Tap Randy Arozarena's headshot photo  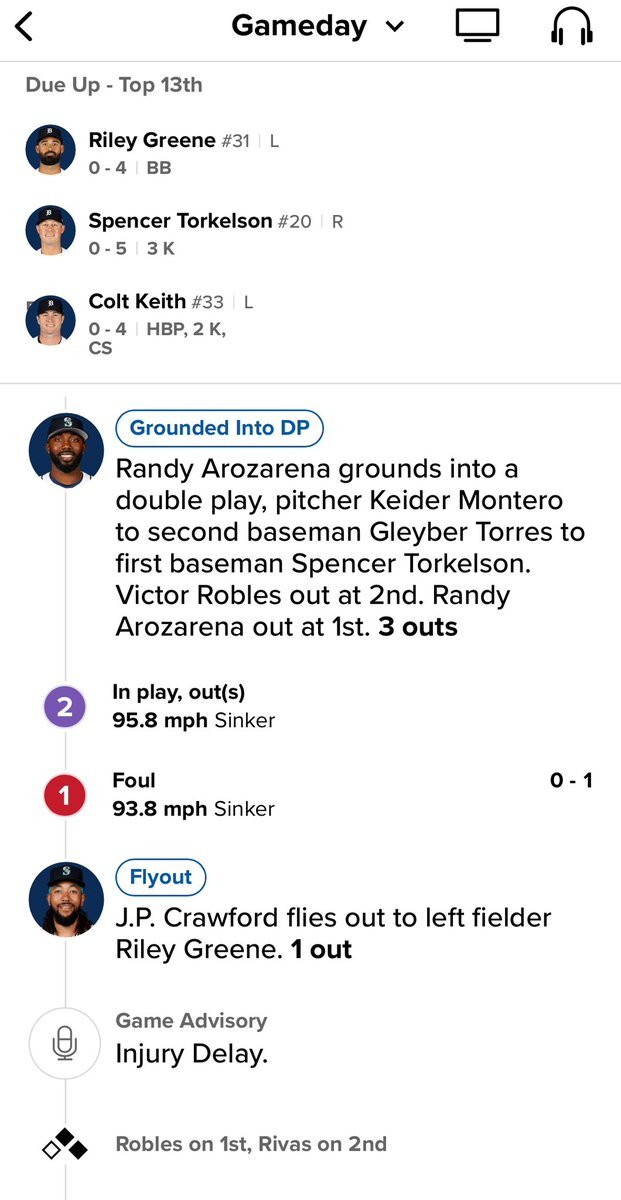[66, 450]
